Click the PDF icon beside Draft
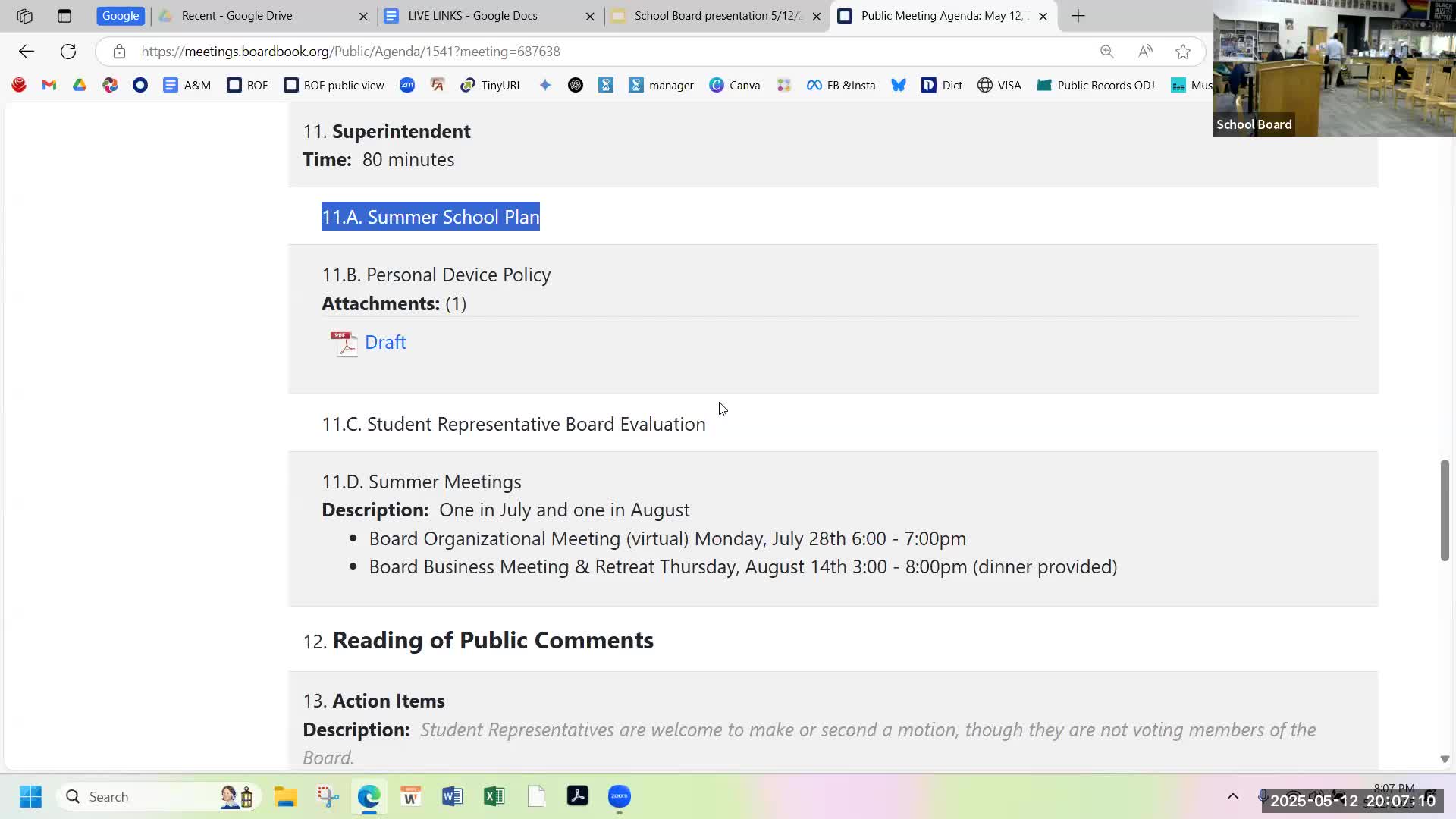This screenshot has width=1456, height=819. coord(344,343)
